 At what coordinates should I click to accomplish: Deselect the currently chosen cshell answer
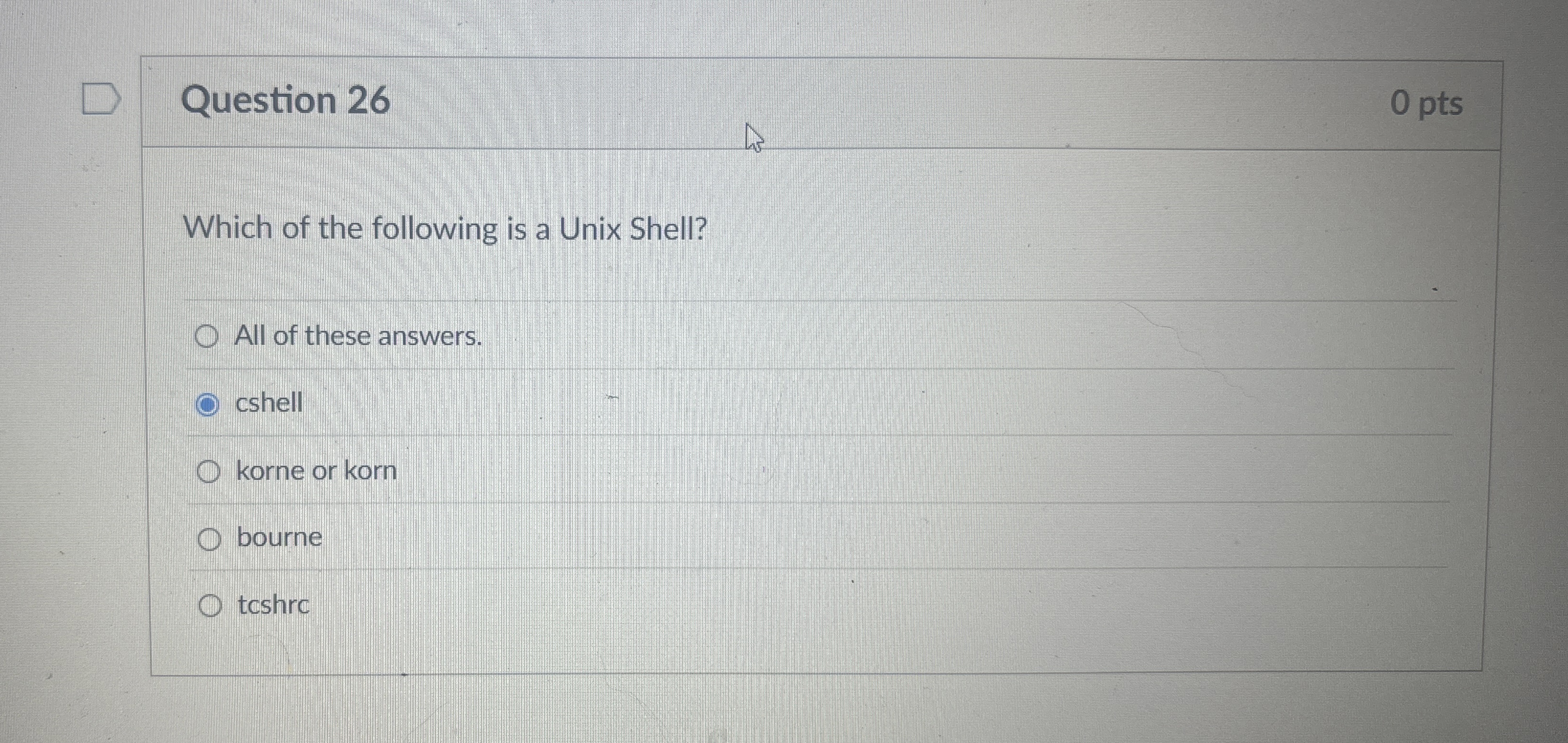(209, 403)
